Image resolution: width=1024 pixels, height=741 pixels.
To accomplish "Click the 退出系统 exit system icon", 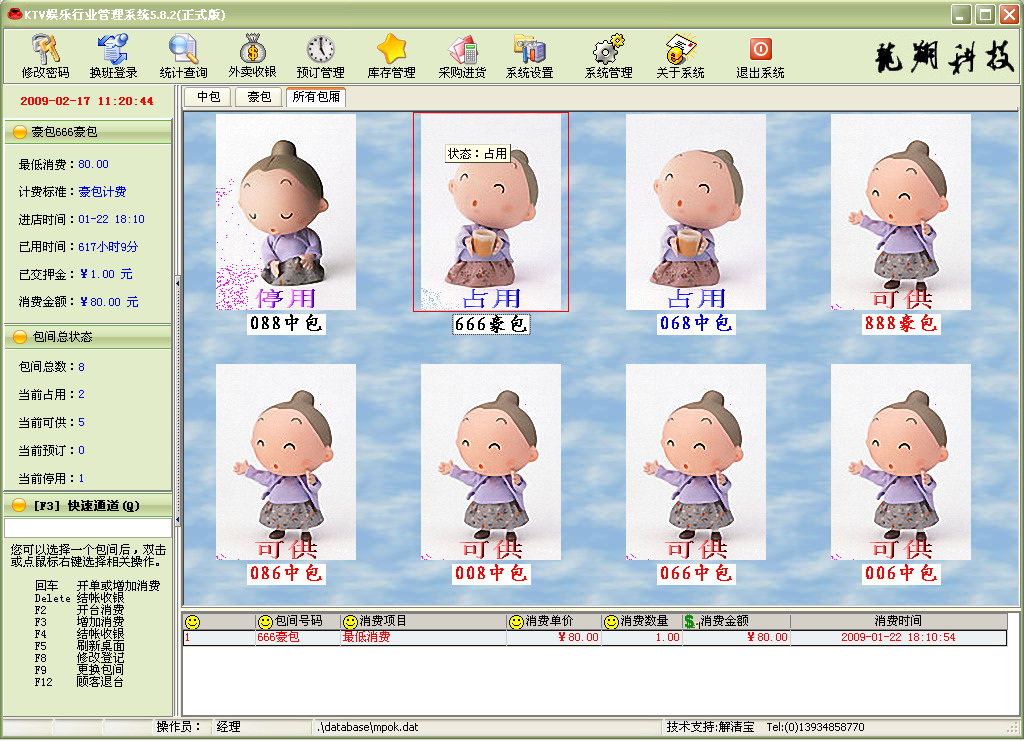I will coord(760,56).
